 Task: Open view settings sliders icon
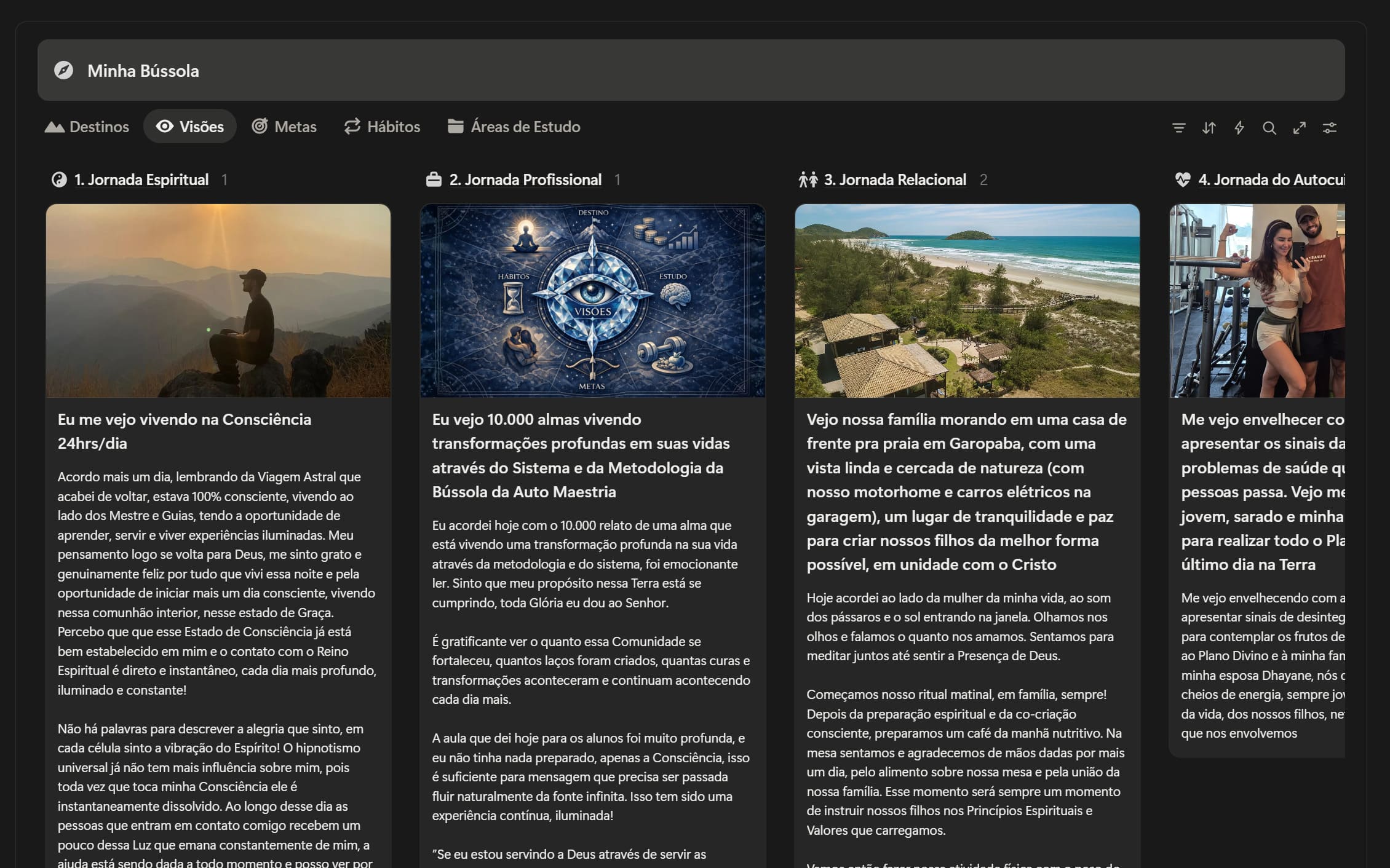click(x=1329, y=128)
